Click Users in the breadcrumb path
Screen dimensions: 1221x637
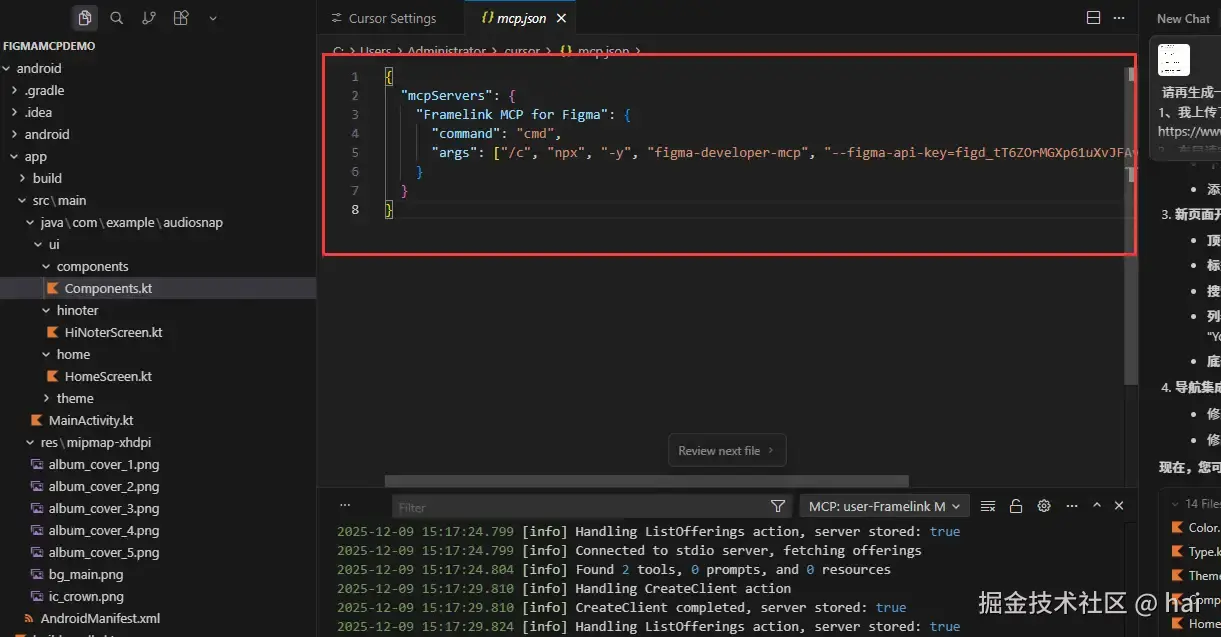[376, 51]
